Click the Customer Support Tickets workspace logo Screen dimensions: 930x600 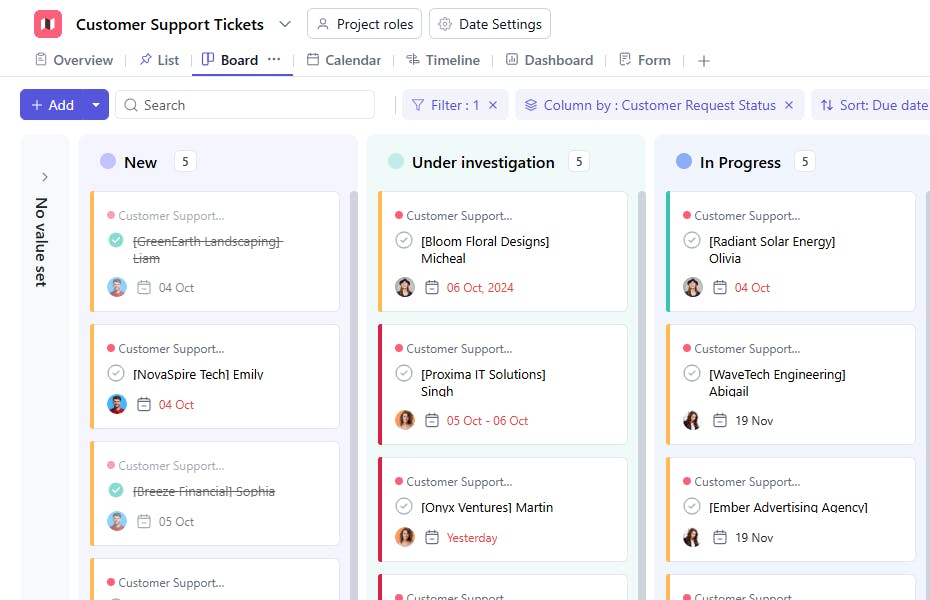click(47, 23)
